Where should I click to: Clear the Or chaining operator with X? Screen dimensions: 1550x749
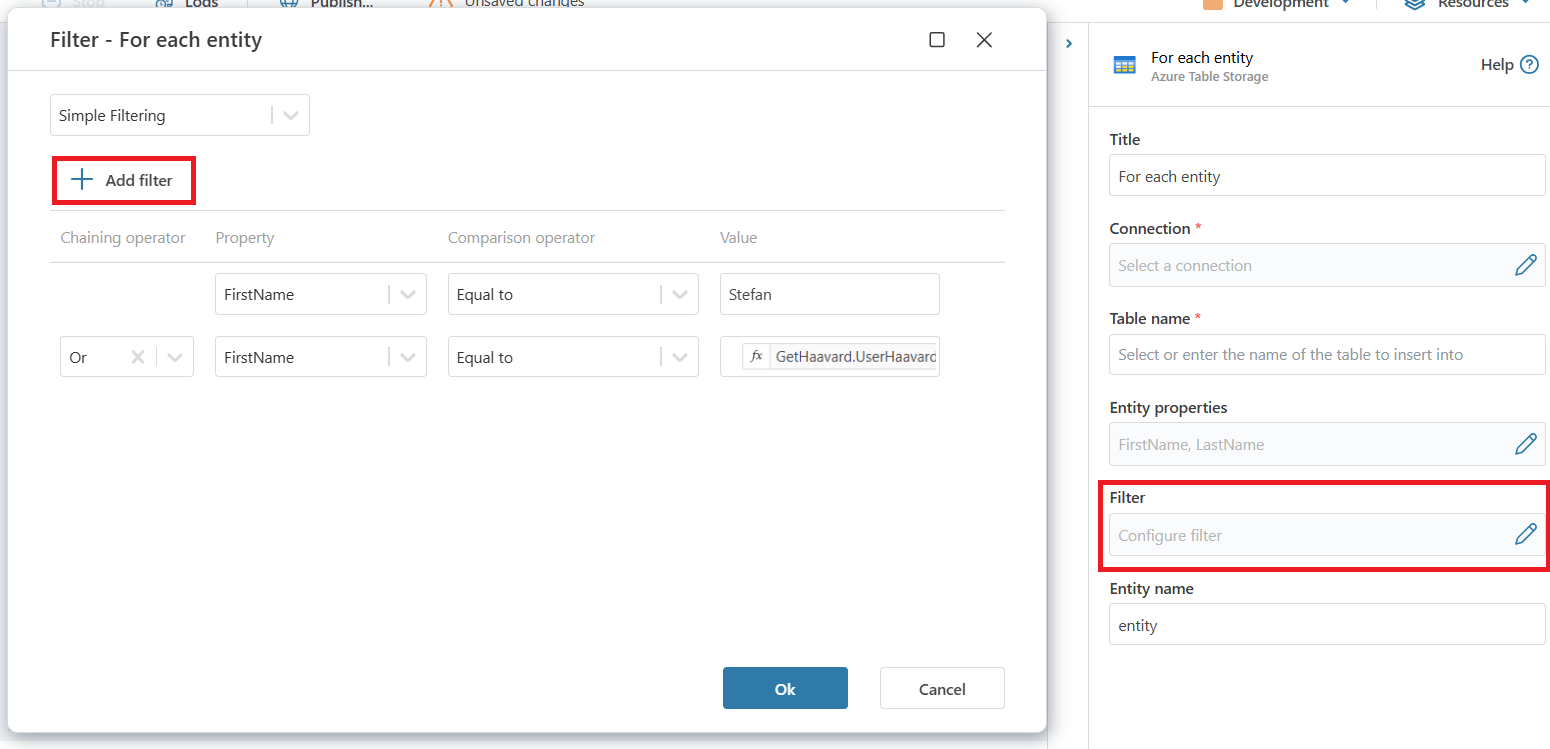click(138, 357)
